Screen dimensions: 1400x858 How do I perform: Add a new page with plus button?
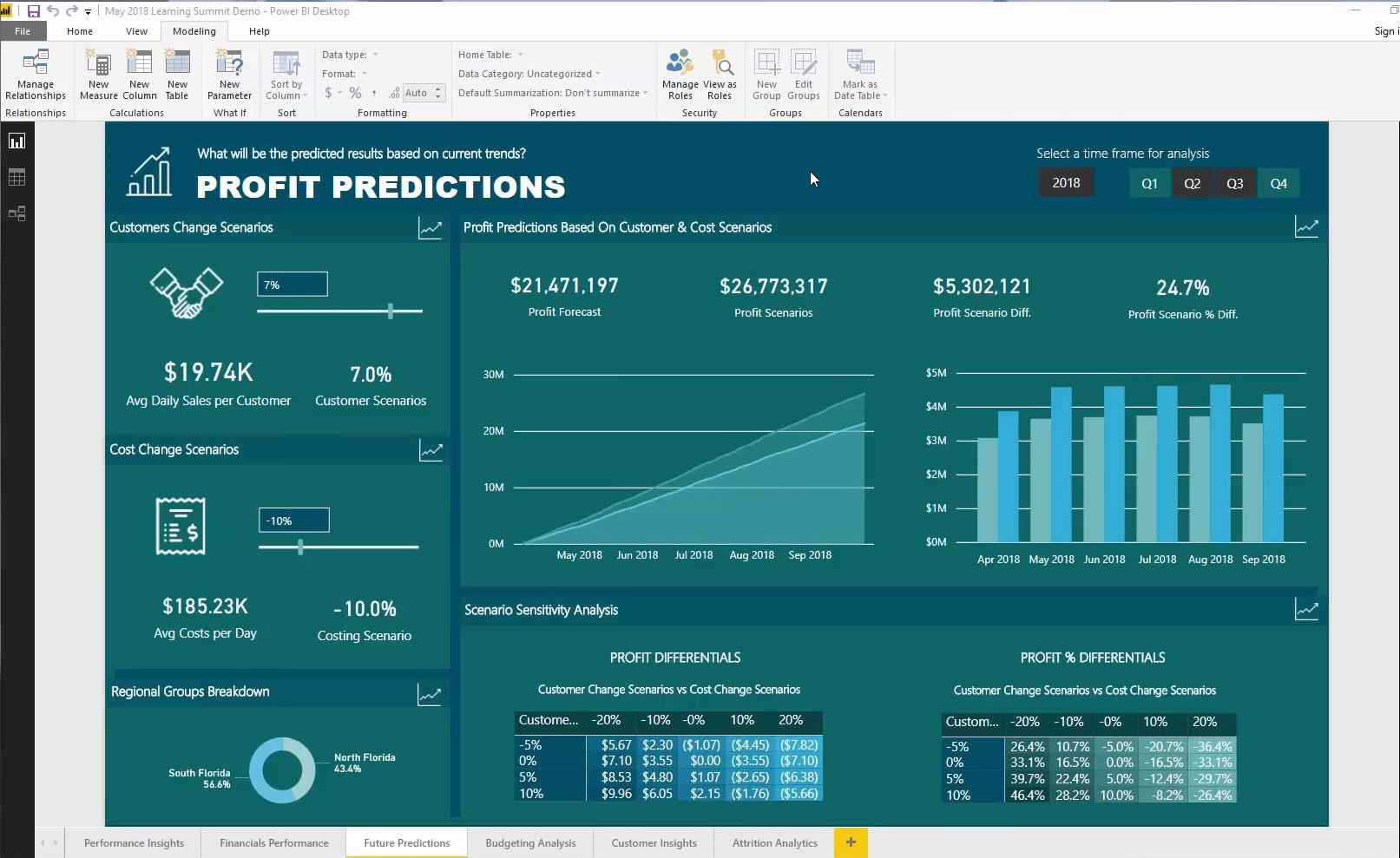(x=851, y=842)
